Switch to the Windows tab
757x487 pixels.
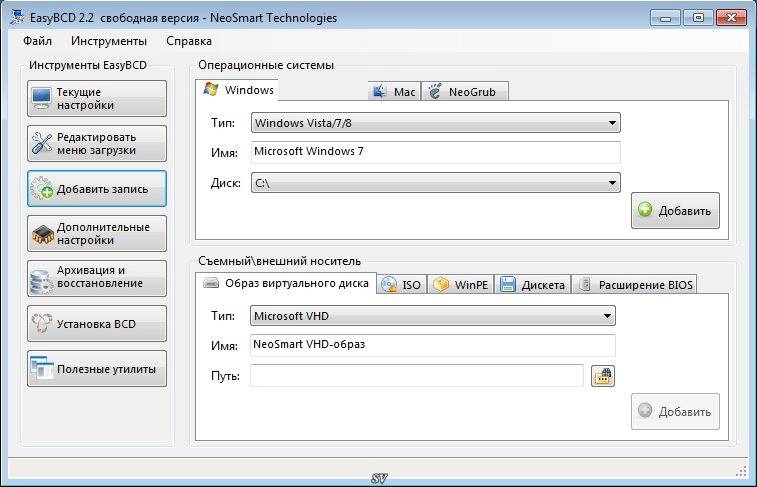click(x=237, y=90)
